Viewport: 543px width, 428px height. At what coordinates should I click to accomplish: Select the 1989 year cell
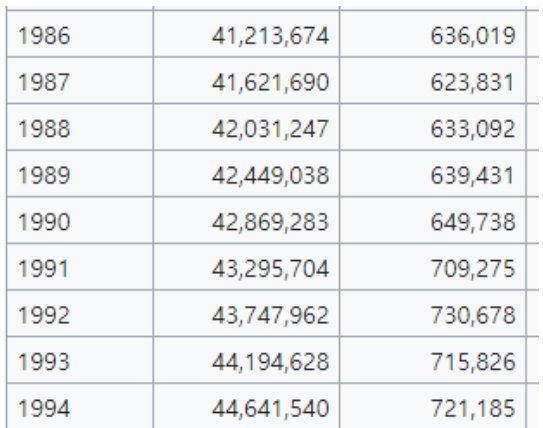coord(80,173)
